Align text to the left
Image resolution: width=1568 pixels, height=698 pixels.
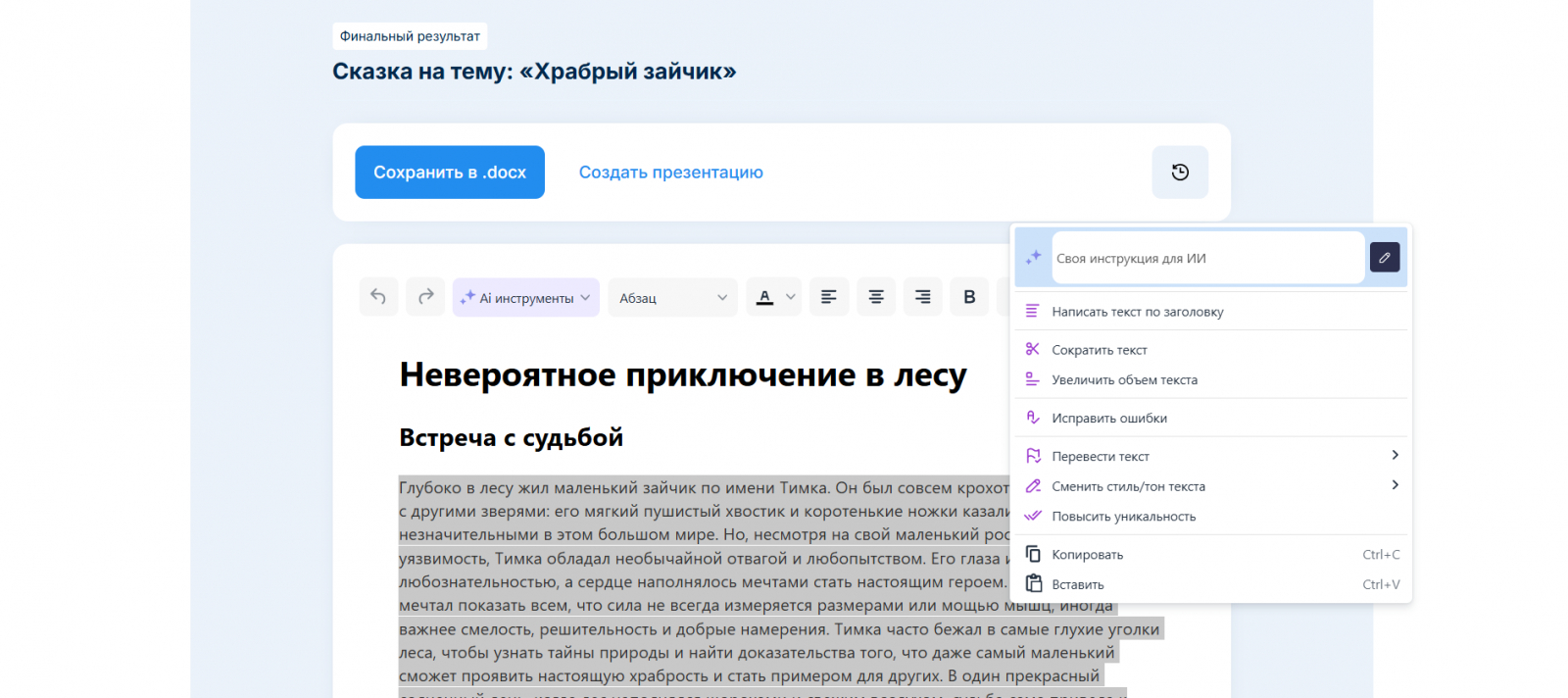[x=829, y=297]
